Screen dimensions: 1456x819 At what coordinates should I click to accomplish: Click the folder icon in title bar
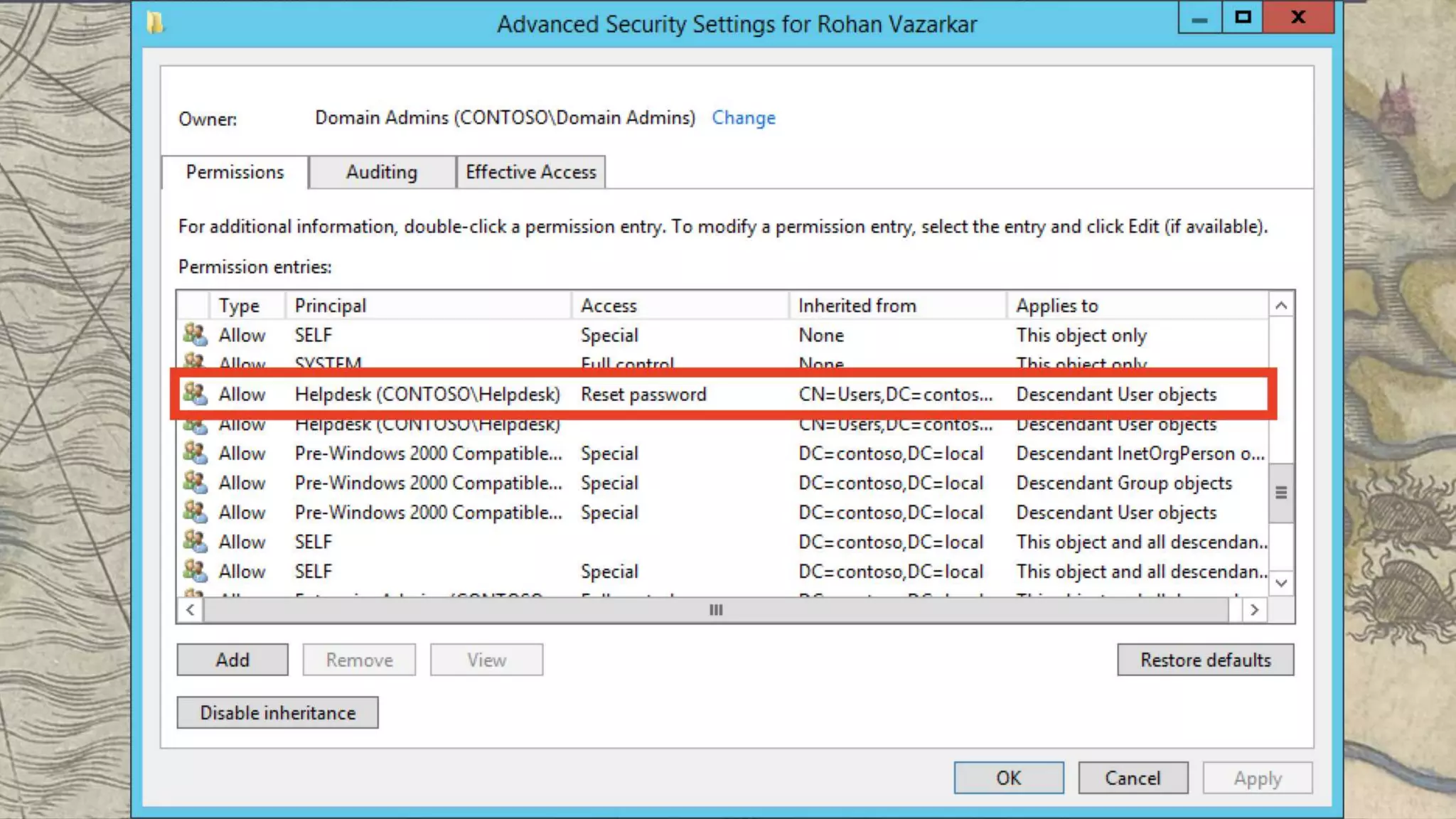155,23
